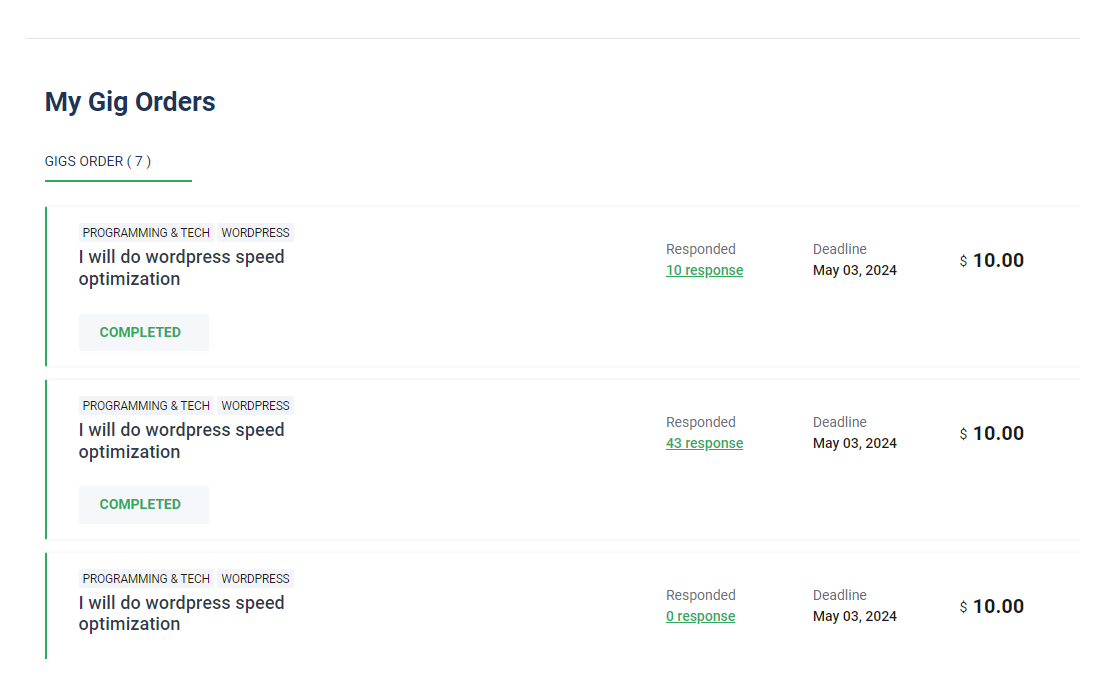Image resolution: width=1112 pixels, height=696 pixels.
Task: Click $10.00 price on the 10-response order
Action: point(992,261)
